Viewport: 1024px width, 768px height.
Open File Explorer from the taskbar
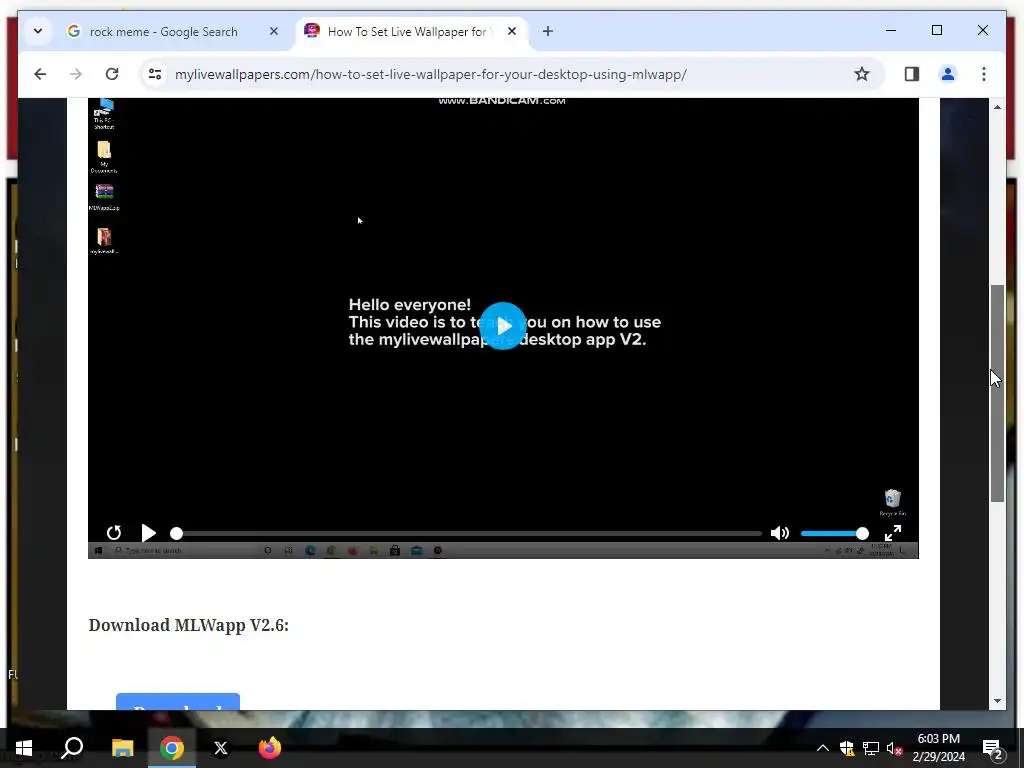tap(122, 748)
